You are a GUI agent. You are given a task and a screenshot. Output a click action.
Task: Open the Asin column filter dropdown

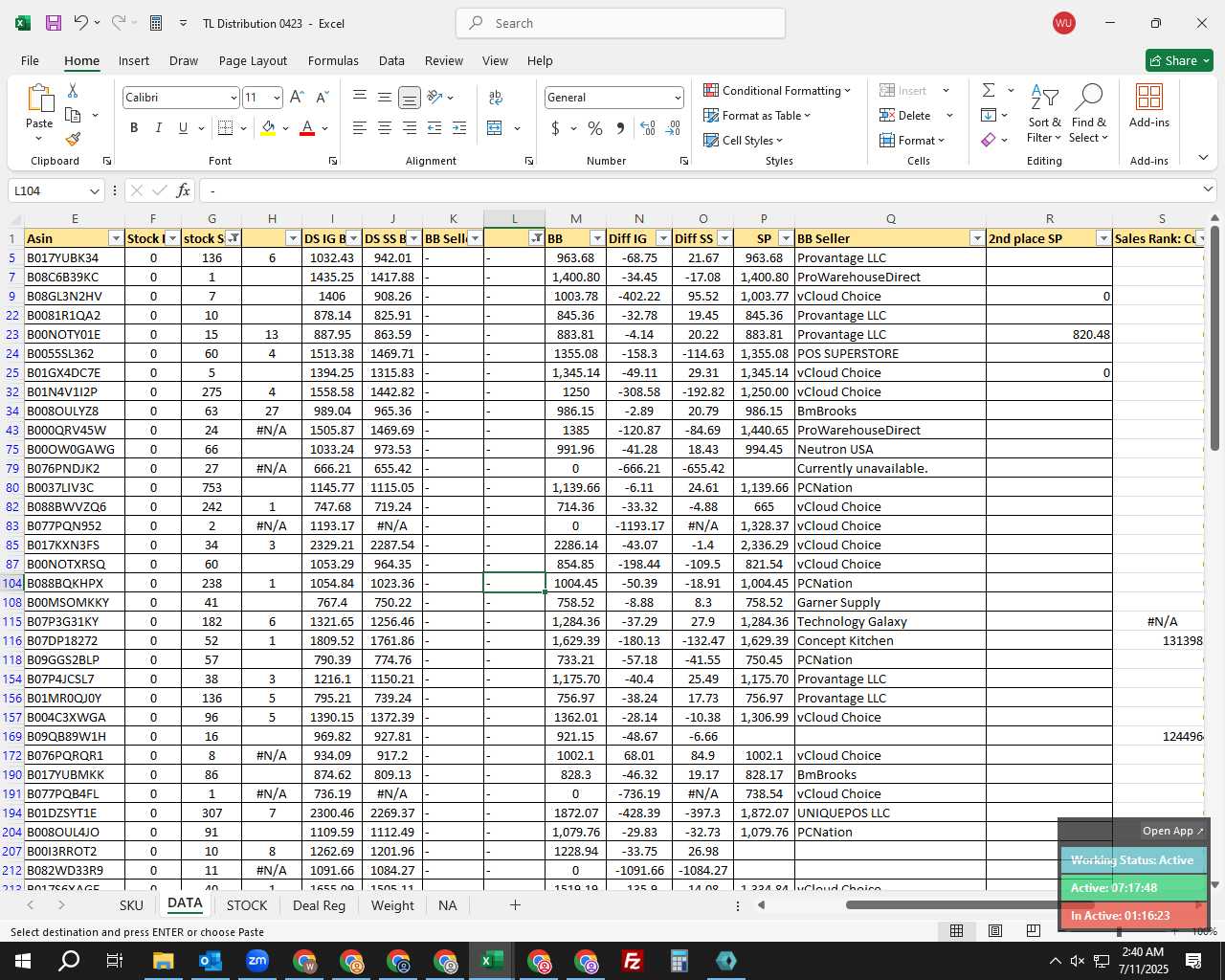click(x=116, y=238)
